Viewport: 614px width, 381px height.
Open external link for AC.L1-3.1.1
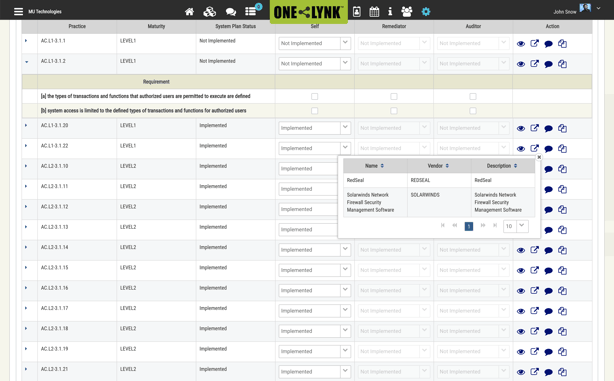535,43
